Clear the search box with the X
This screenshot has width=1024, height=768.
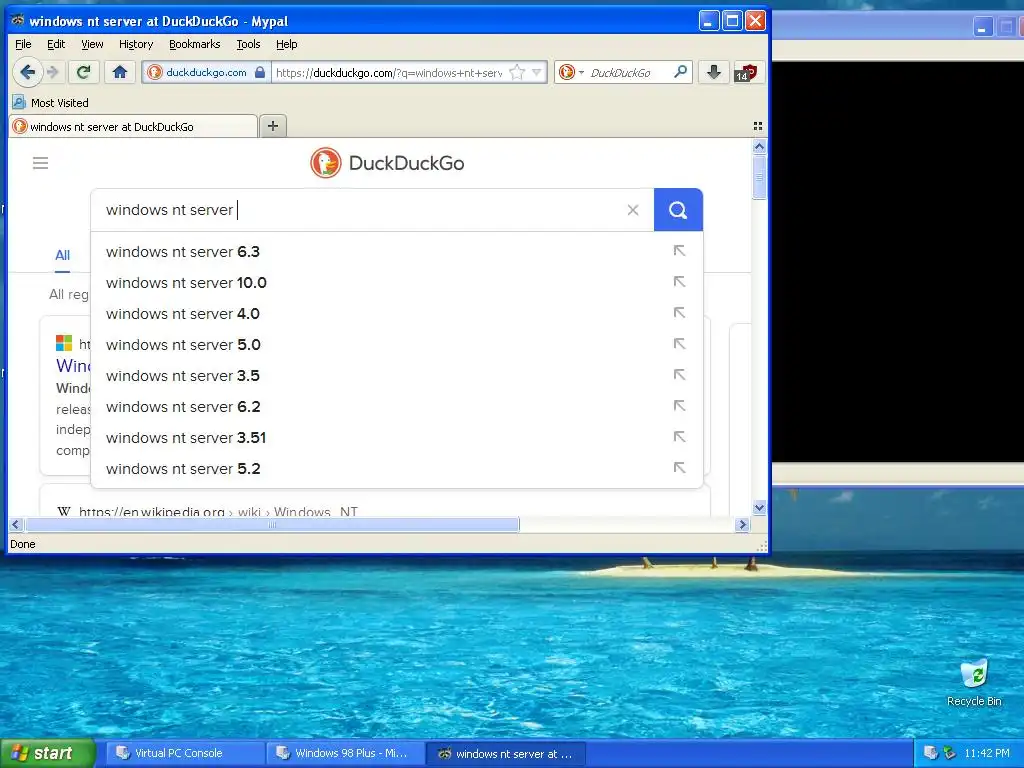click(633, 210)
